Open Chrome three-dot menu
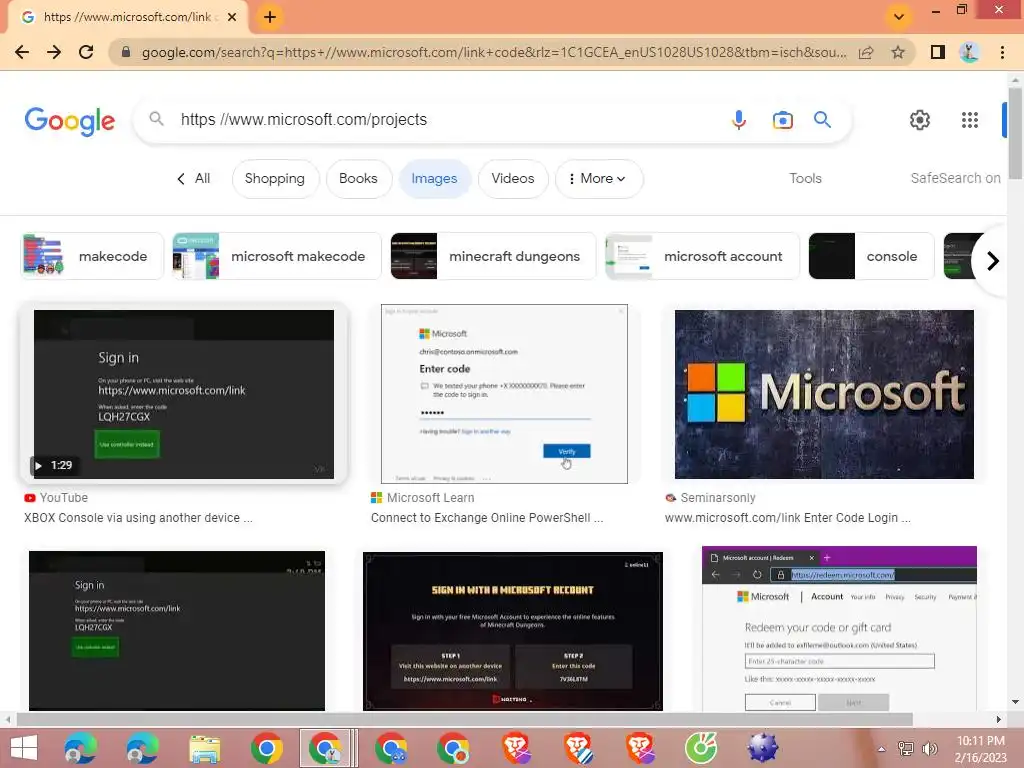The height and width of the screenshot is (768, 1024). point(1002,52)
